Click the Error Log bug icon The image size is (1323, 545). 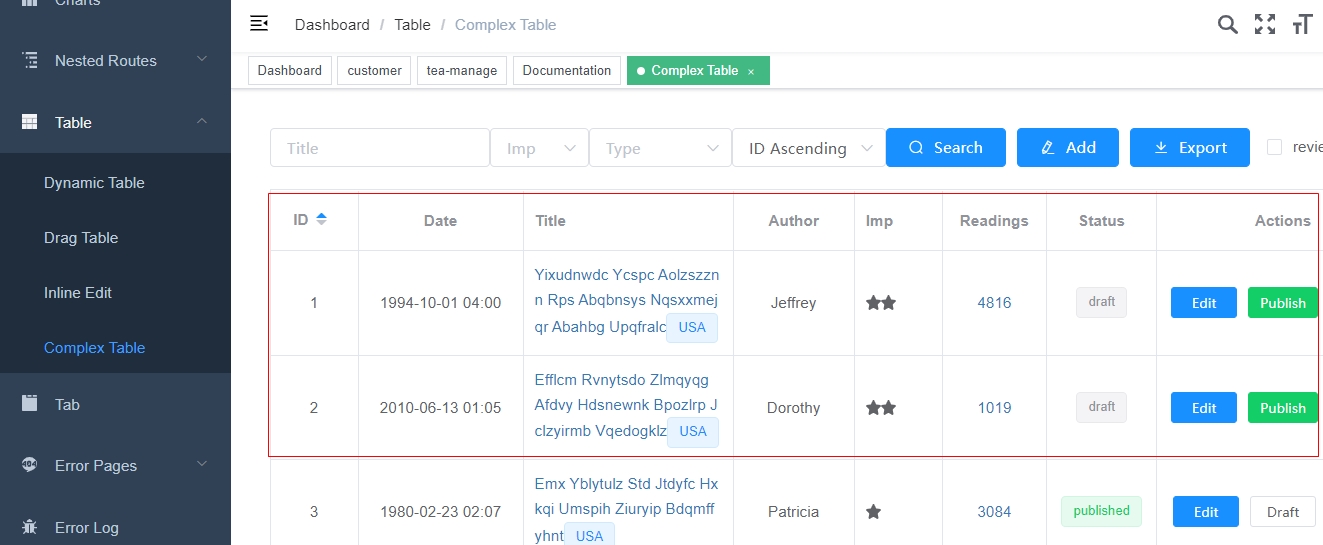(30, 527)
